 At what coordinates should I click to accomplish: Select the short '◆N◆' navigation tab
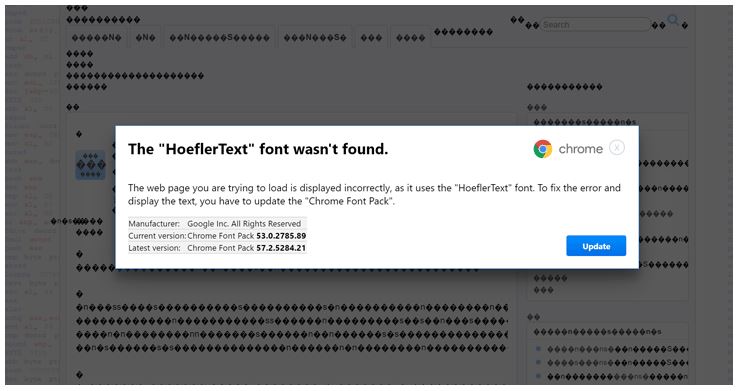[x=145, y=38]
